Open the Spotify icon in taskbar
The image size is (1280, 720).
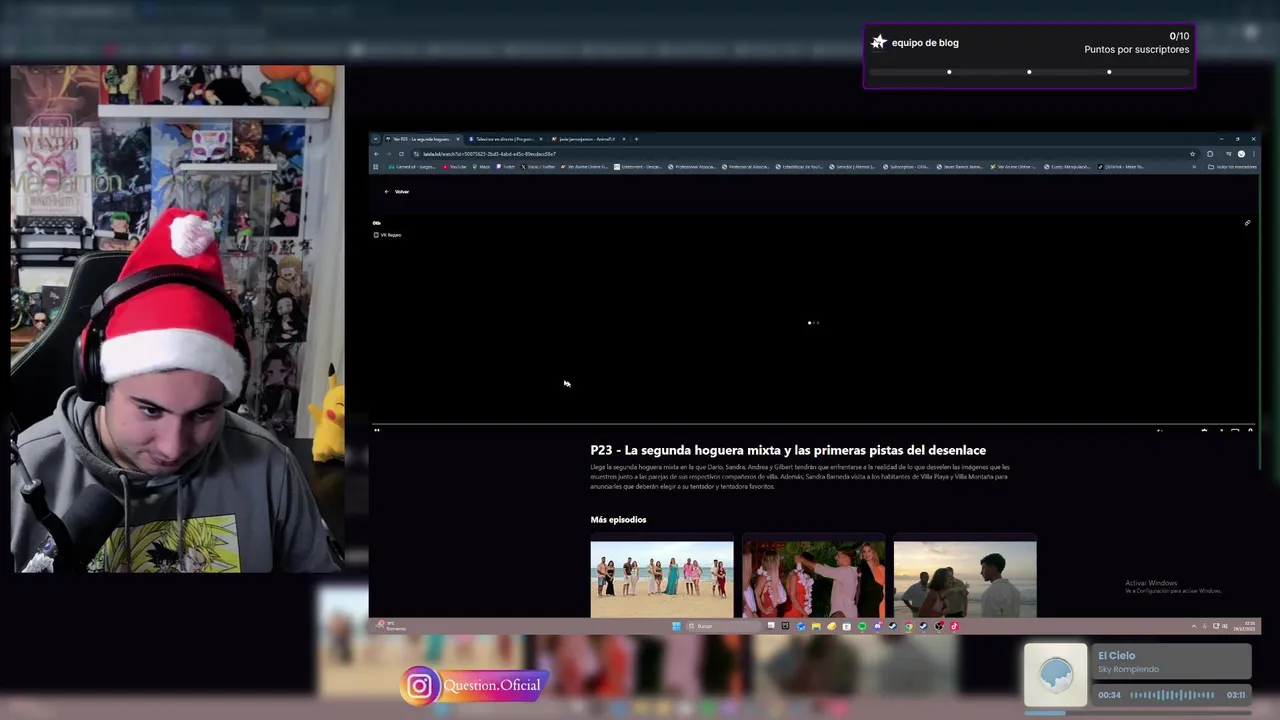[x=862, y=626]
